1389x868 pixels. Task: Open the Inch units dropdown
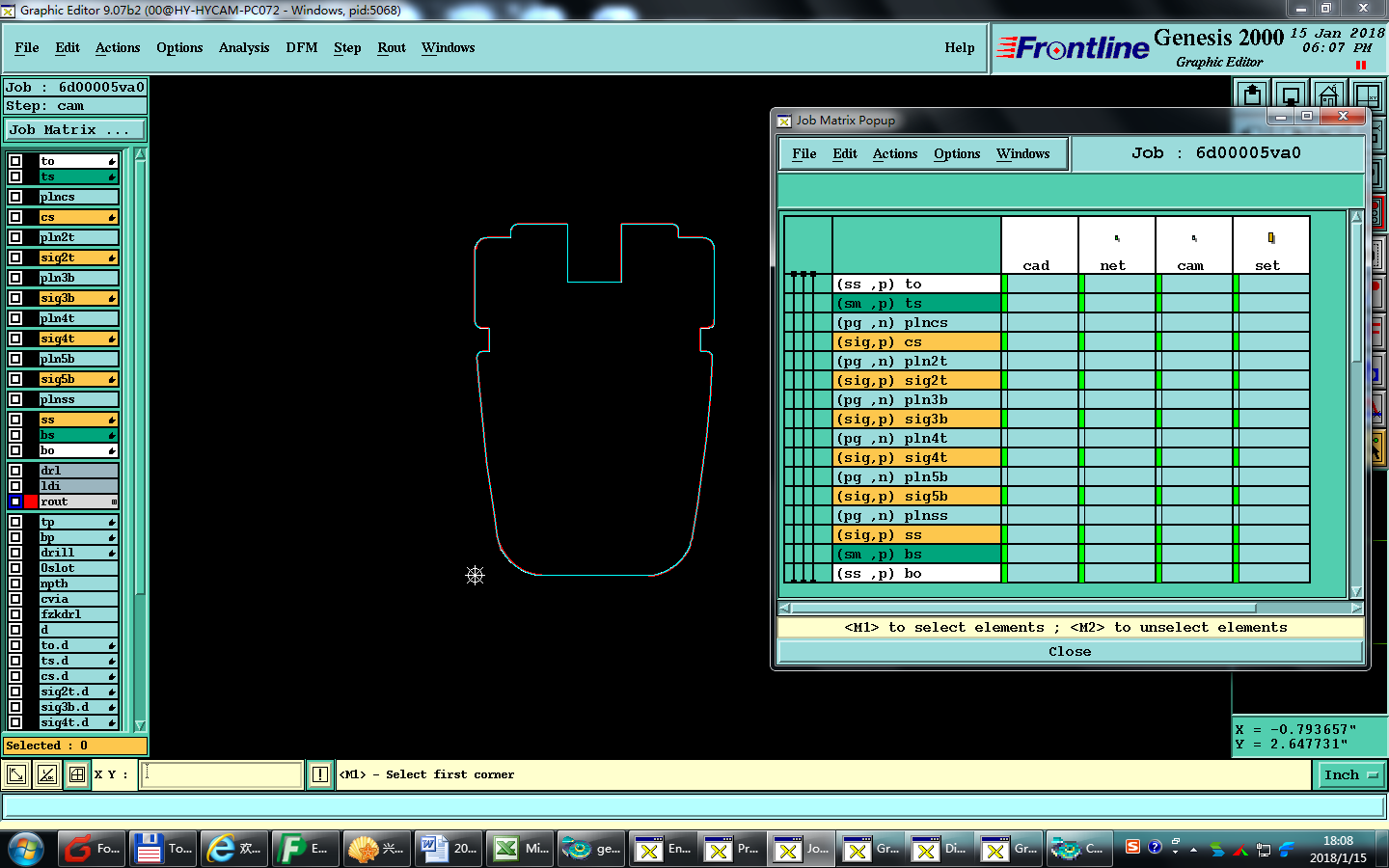1350,774
